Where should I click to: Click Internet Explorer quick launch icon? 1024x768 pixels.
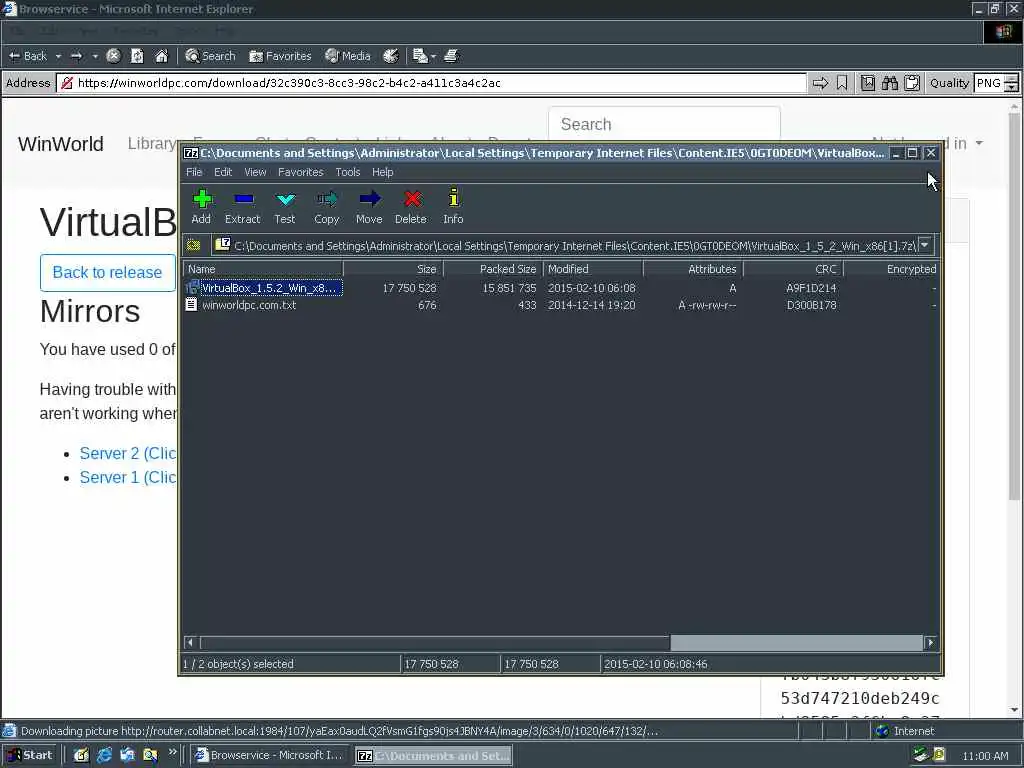point(104,756)
